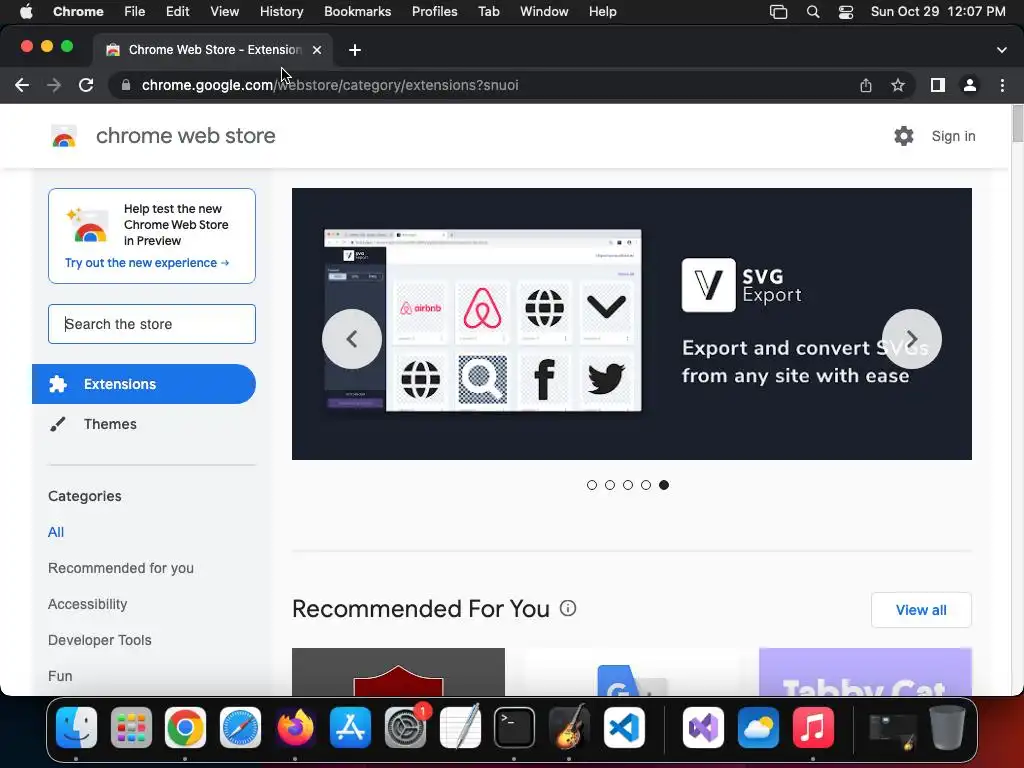
Task: Open a new browser tab
Action: (x=355, y=50)
